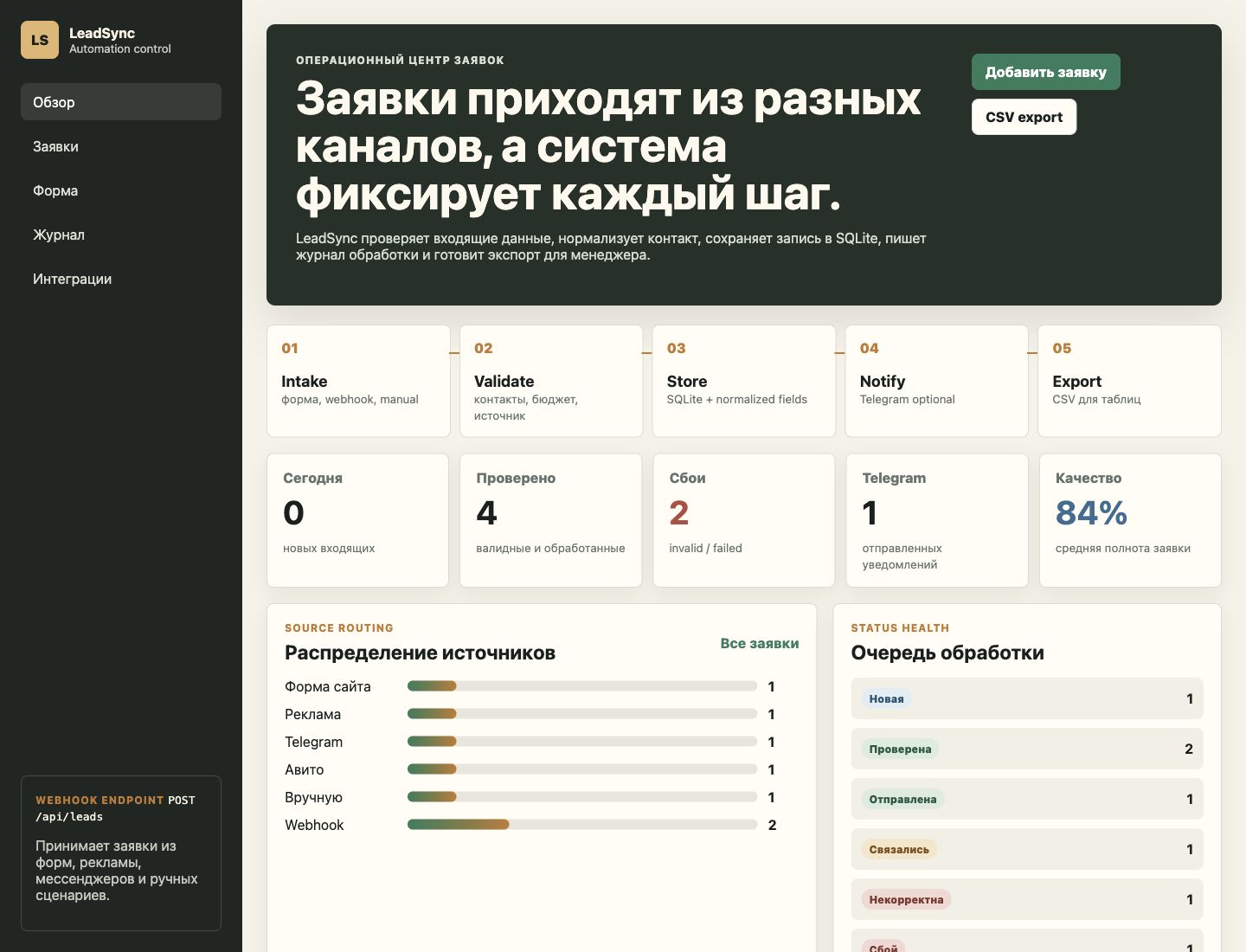This screenshot has height=952, width=1246.
Task: Open the Обзор sidebar section
Action: click(x=121, y=102)
